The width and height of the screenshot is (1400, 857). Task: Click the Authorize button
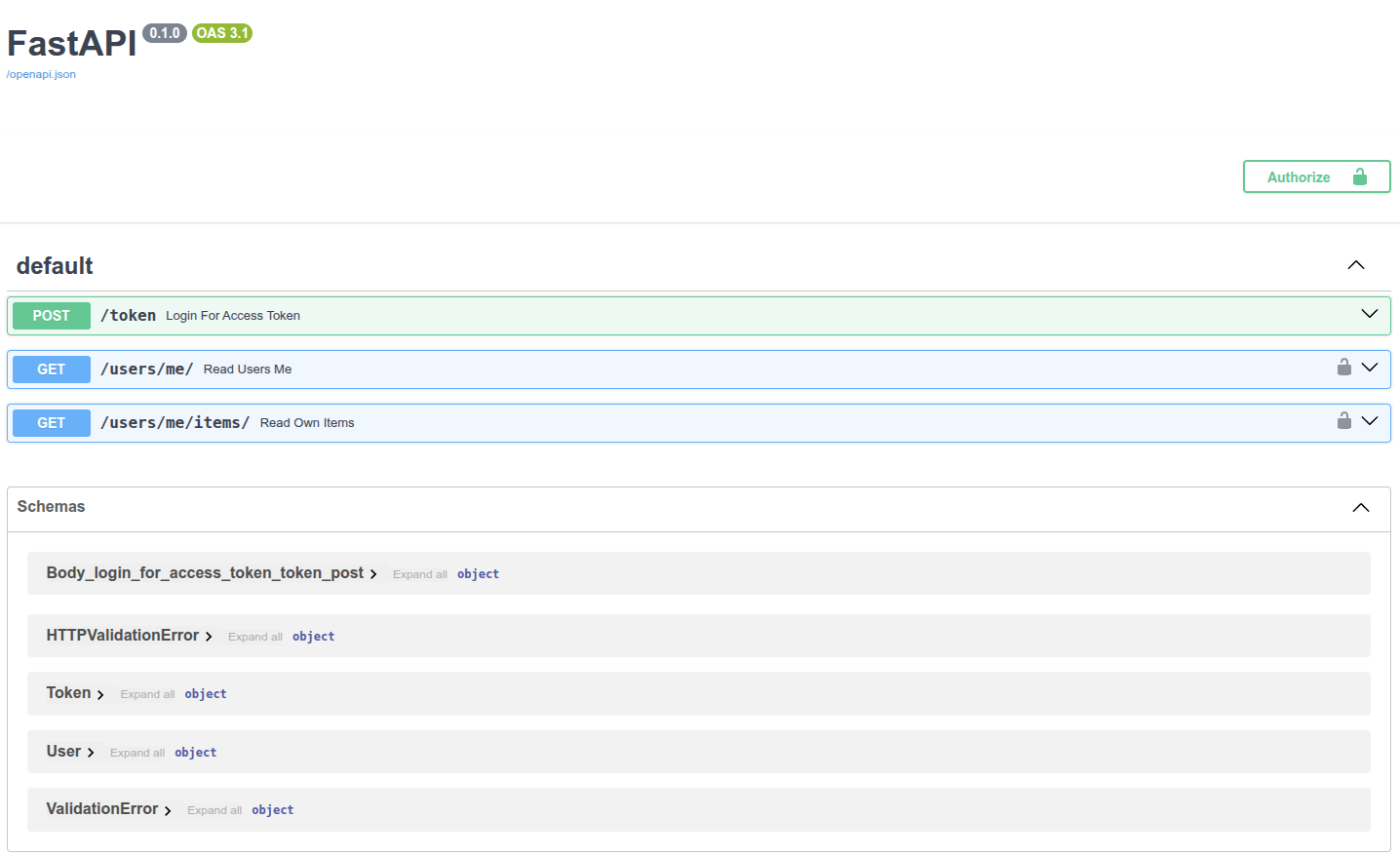point(1316,177)
